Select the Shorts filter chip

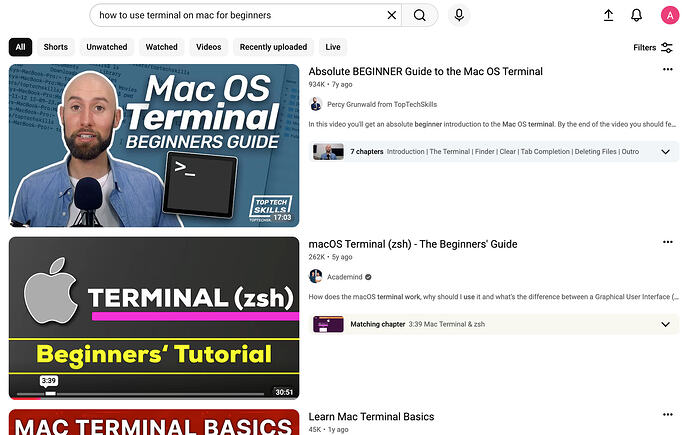(x=56, y=47)
